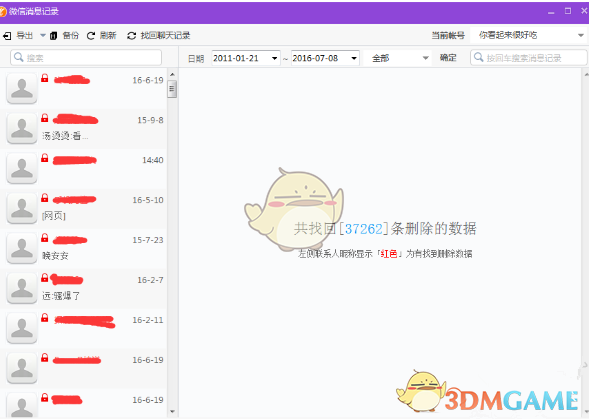Click lock icon on 15-9-8 contact
589x419 pixels.
(45, 118)
